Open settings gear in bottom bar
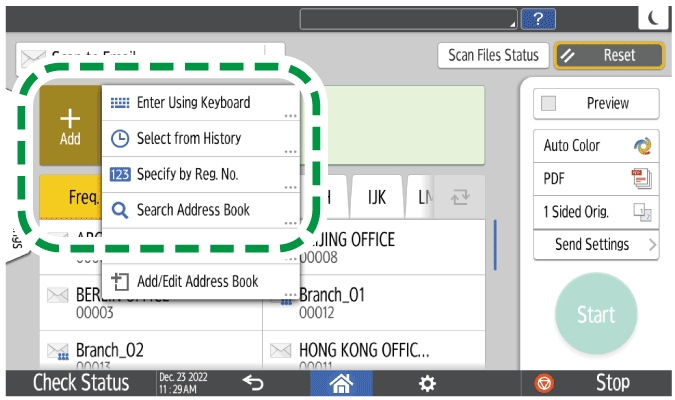The width and height of the screenshot is (675, 400). tap(427, 383)
